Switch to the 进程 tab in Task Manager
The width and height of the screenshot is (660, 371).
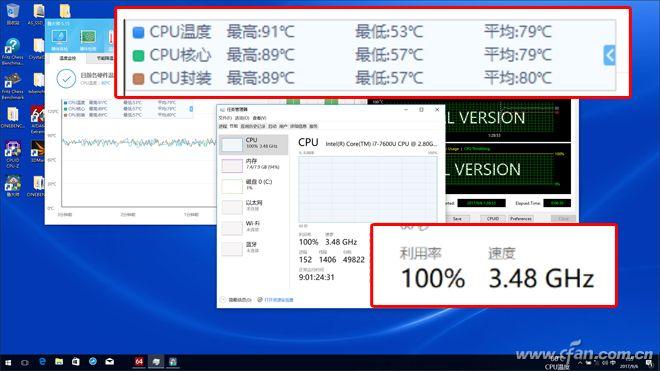(222, 126)
